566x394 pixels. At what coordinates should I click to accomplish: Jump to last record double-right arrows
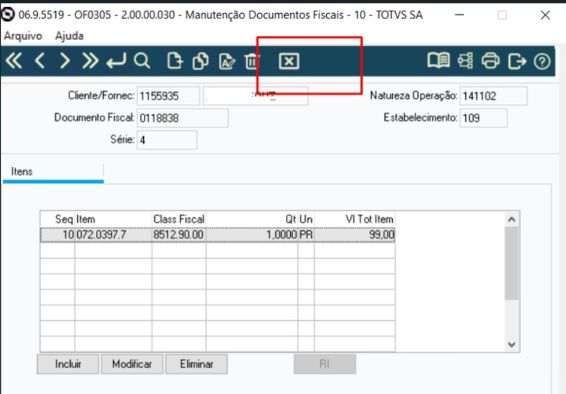point(90,61)
